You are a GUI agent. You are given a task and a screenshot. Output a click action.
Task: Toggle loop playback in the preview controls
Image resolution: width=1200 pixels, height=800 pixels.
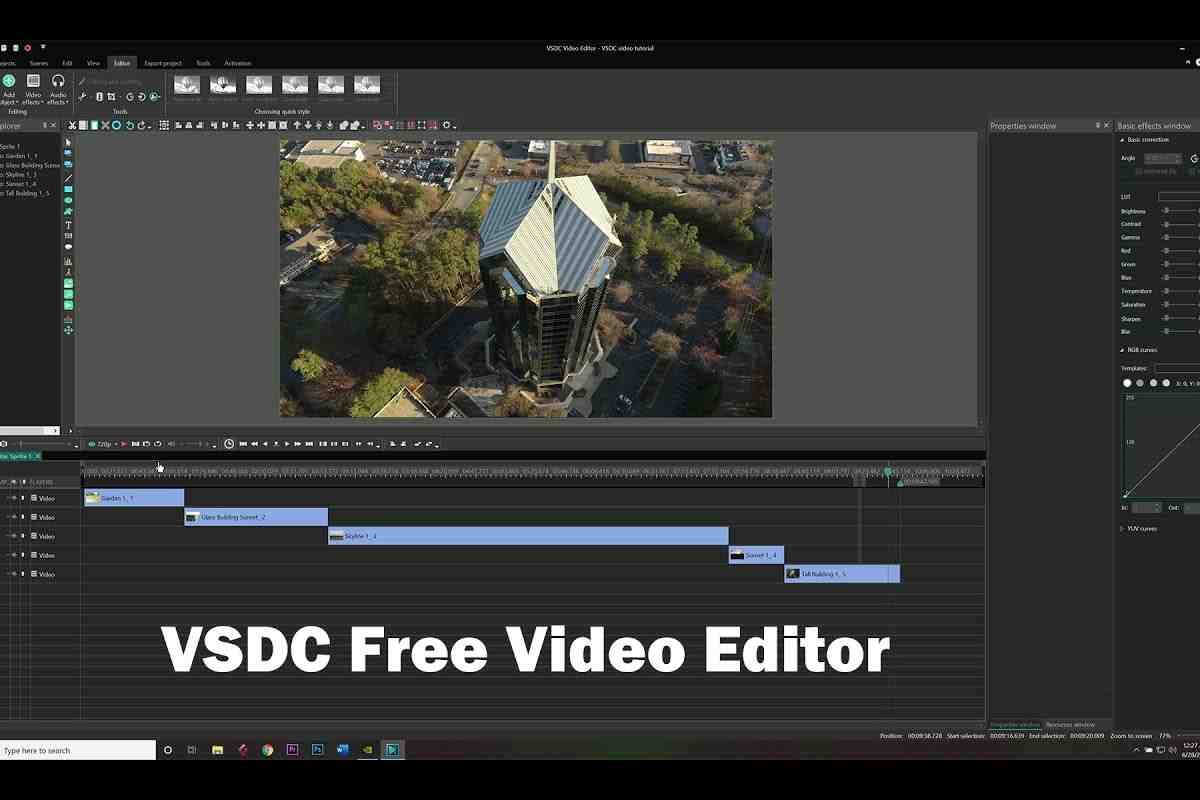tap(158, 444)
